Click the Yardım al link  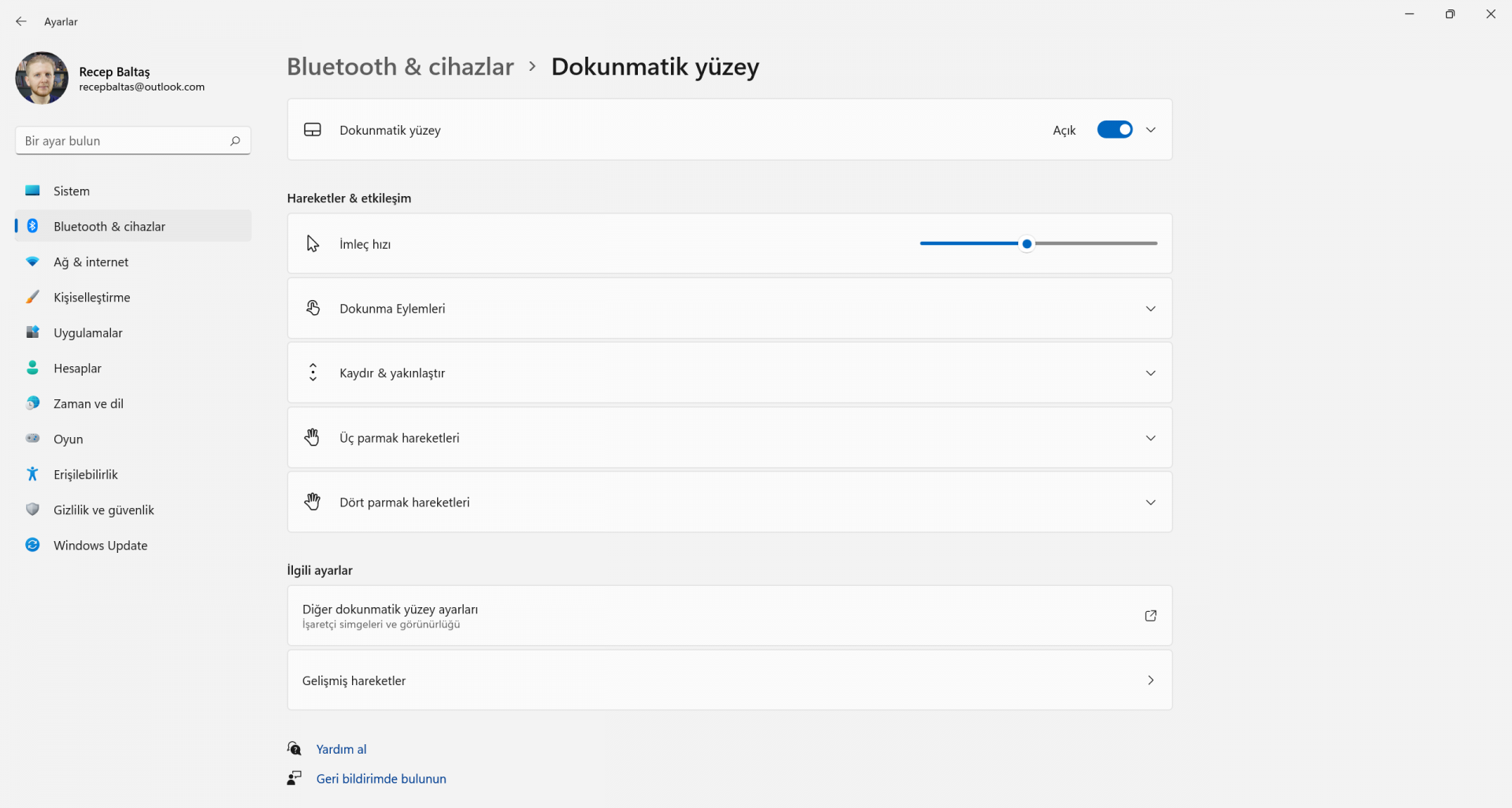coord(341,749)
